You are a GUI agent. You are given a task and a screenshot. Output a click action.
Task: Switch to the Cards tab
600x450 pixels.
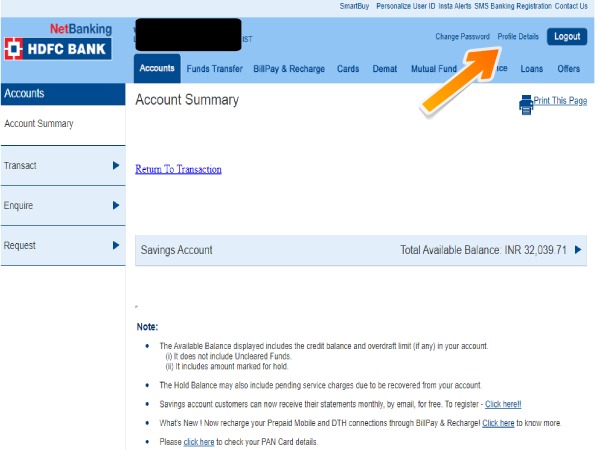pyautogui.click(x=348, y=69)
